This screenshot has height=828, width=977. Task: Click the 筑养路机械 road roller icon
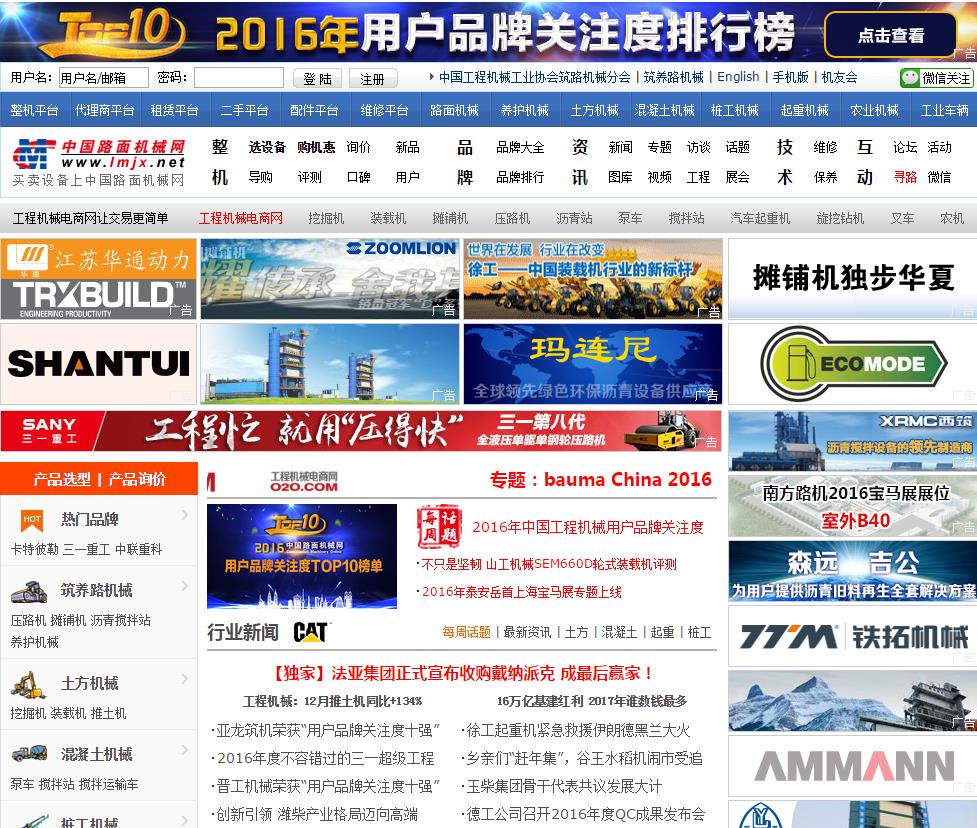[29, 591]
